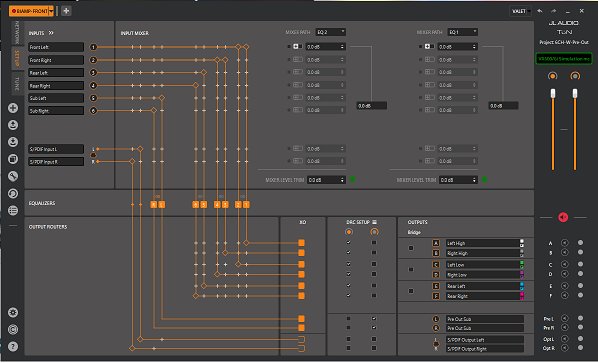Mute output channel D speaker icon
Screen dimensions: 598x363
pos(564,274)
